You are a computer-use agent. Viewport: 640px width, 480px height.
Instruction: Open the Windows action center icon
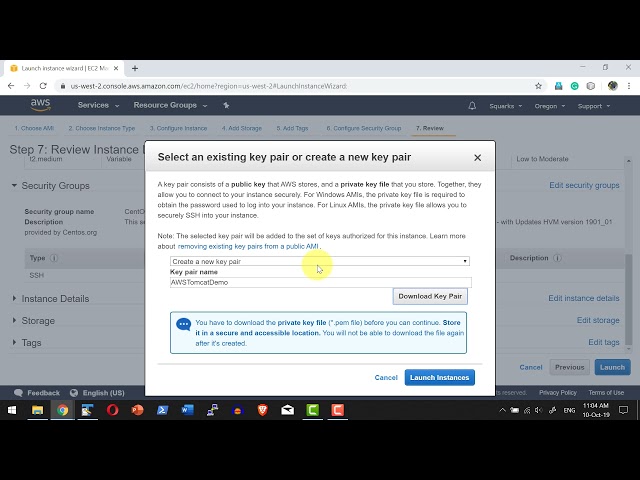(x=623, y=410)
